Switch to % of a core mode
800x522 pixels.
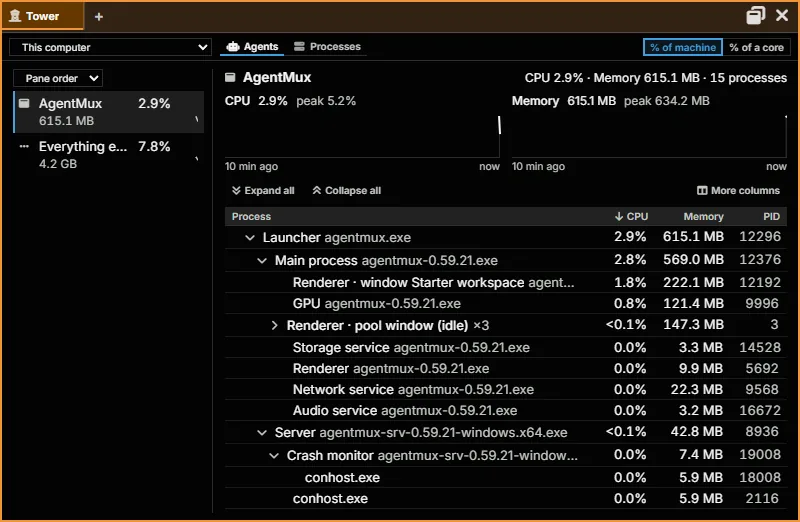point(756,47)
